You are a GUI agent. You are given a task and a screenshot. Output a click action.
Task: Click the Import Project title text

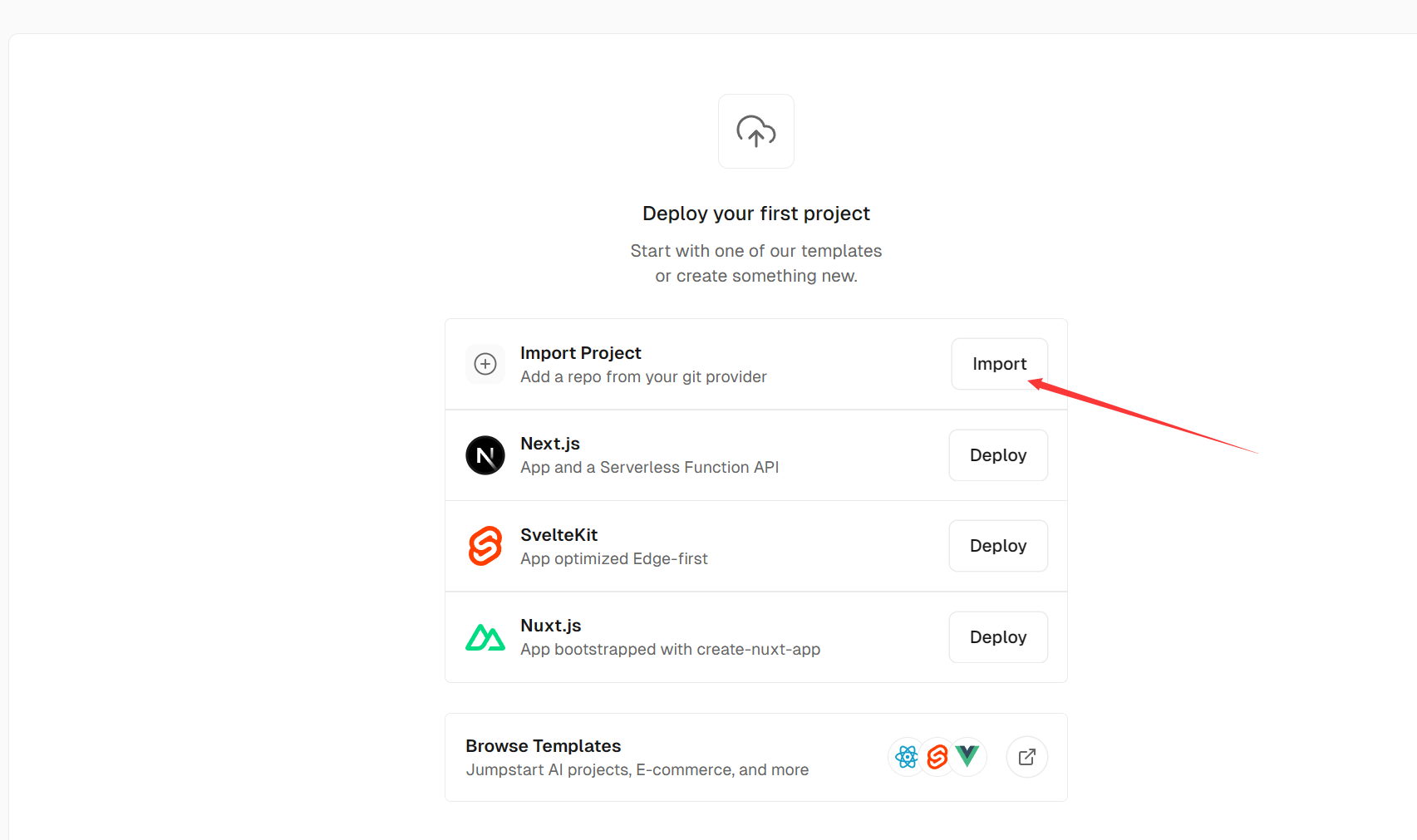coord(580,353)
